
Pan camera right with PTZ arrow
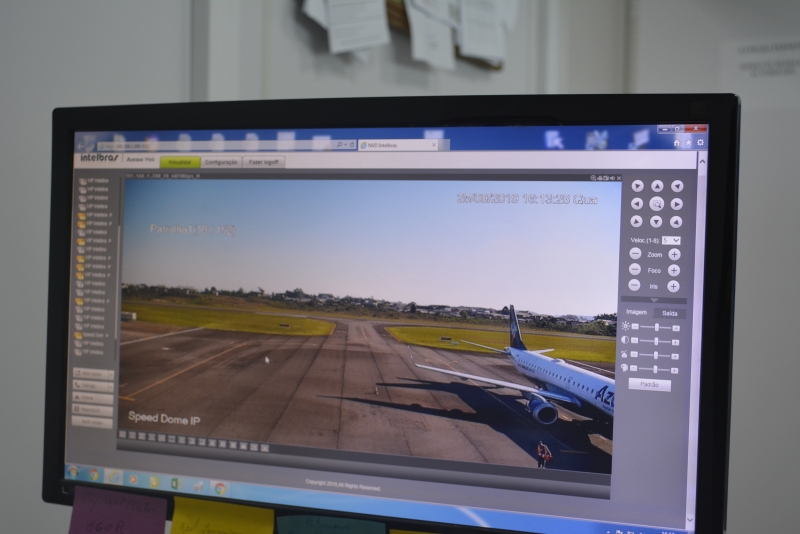pos(676,204)
